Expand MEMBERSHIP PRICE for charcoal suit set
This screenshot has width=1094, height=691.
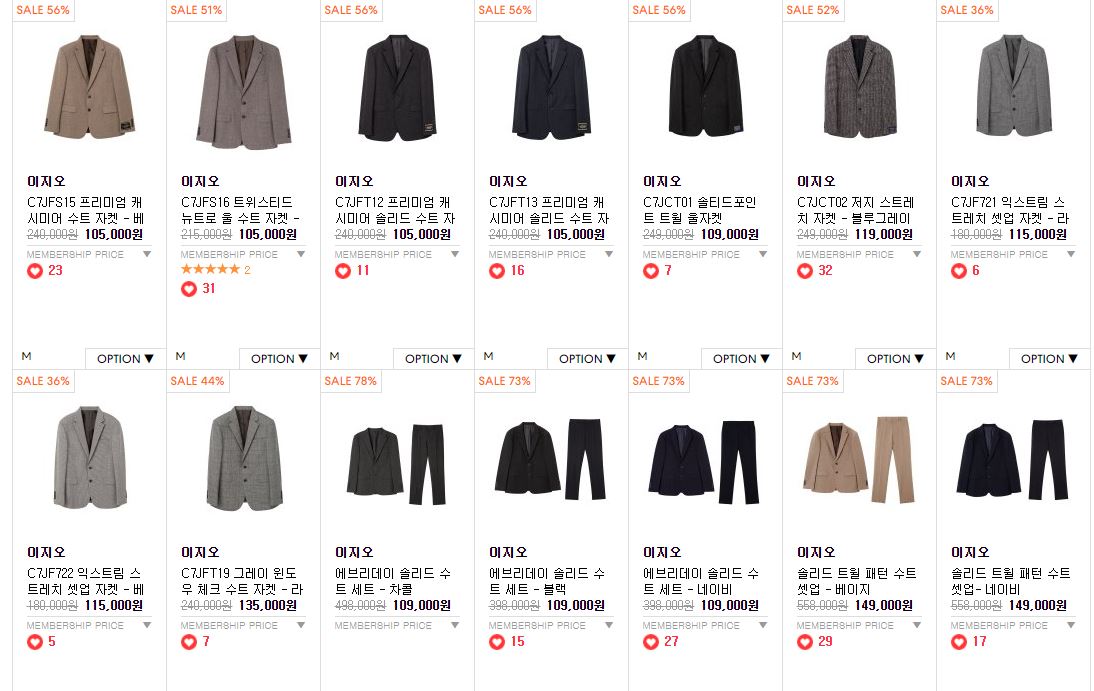[x=397, y=625]
